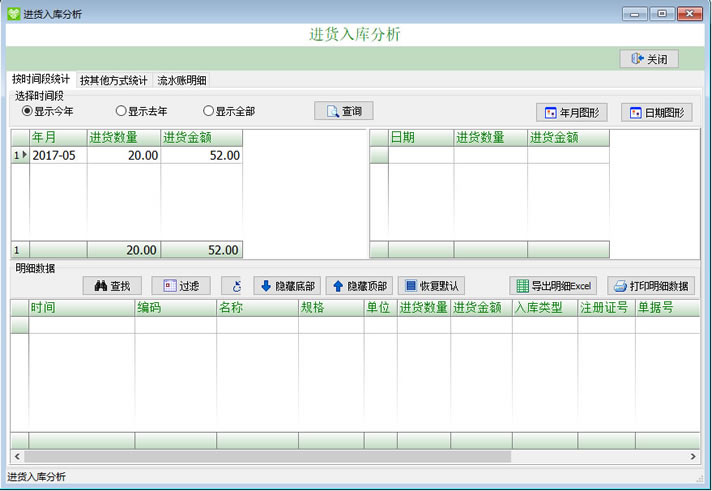712x491 pixels.
Task: Click the right arrow of the horizontal scrollbar
Action: click(693, 456)
